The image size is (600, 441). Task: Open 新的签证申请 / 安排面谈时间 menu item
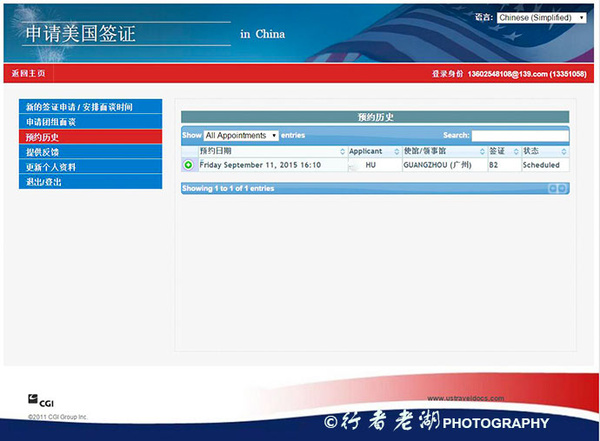[91, 106]
